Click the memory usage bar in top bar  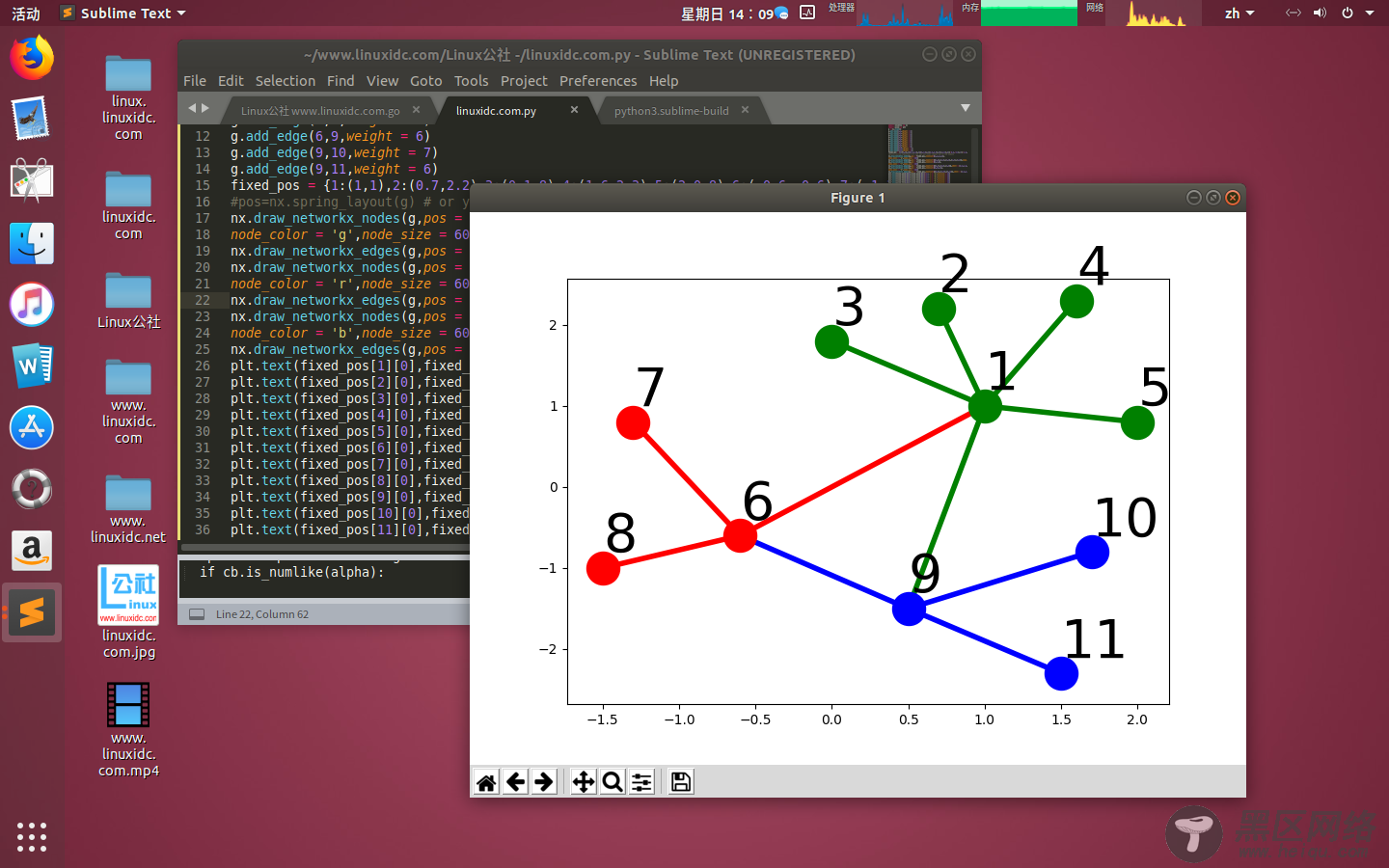[x=1028, y=14]
